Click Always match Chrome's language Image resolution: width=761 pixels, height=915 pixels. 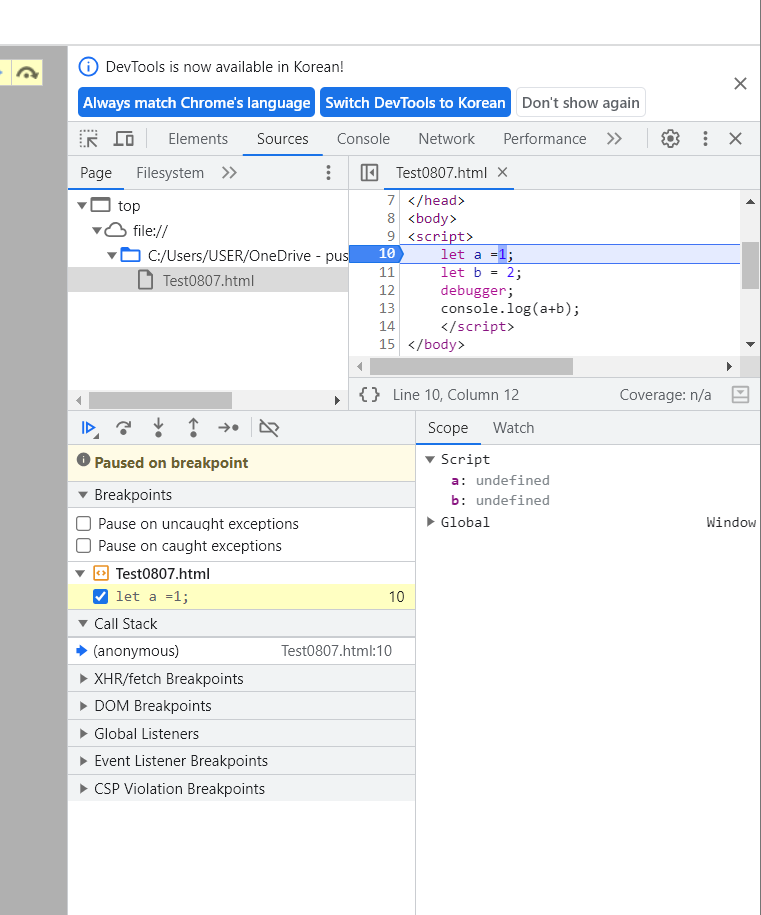(x=197, y=103)
